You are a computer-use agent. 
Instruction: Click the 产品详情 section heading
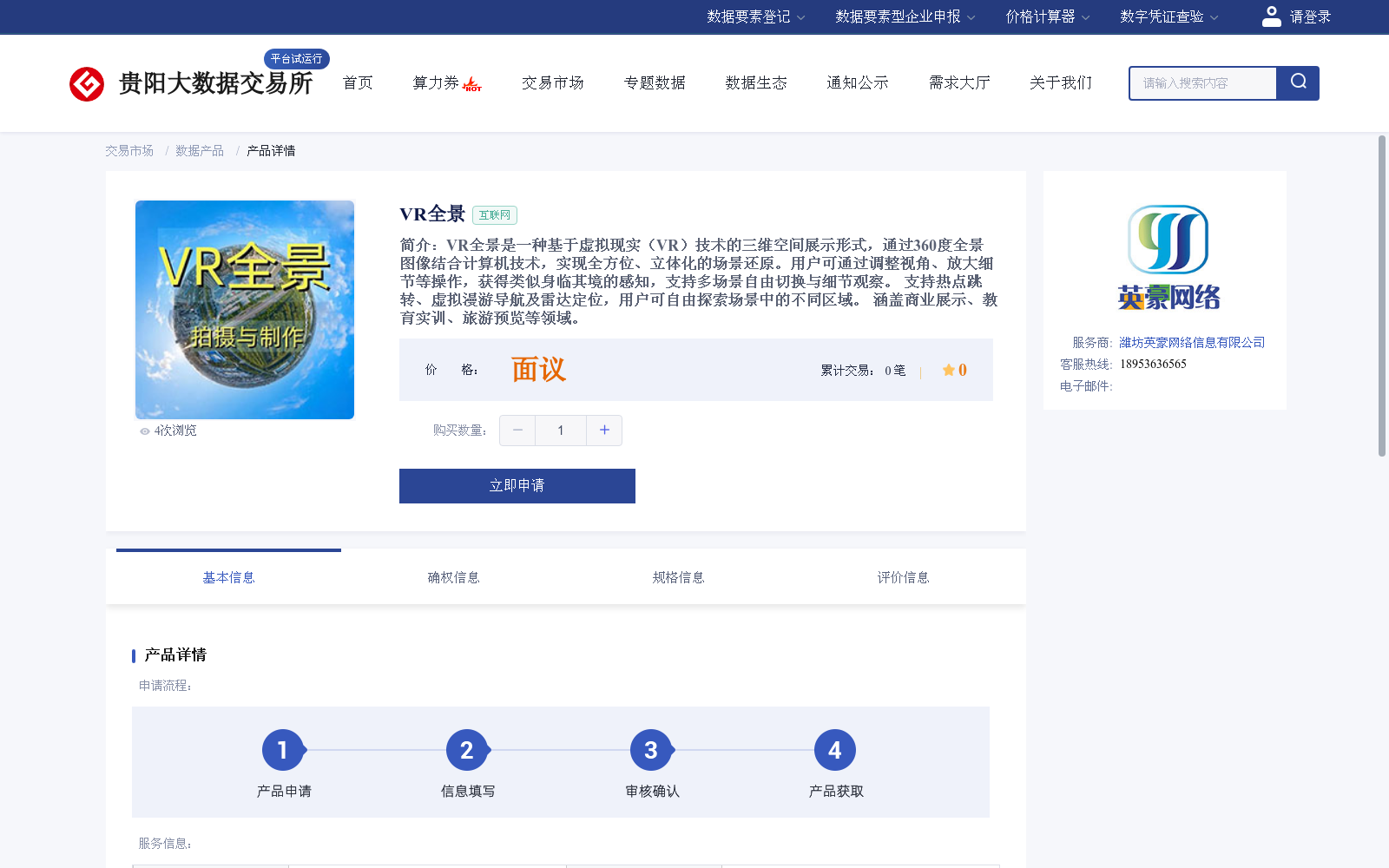click(x=175, y=655)
